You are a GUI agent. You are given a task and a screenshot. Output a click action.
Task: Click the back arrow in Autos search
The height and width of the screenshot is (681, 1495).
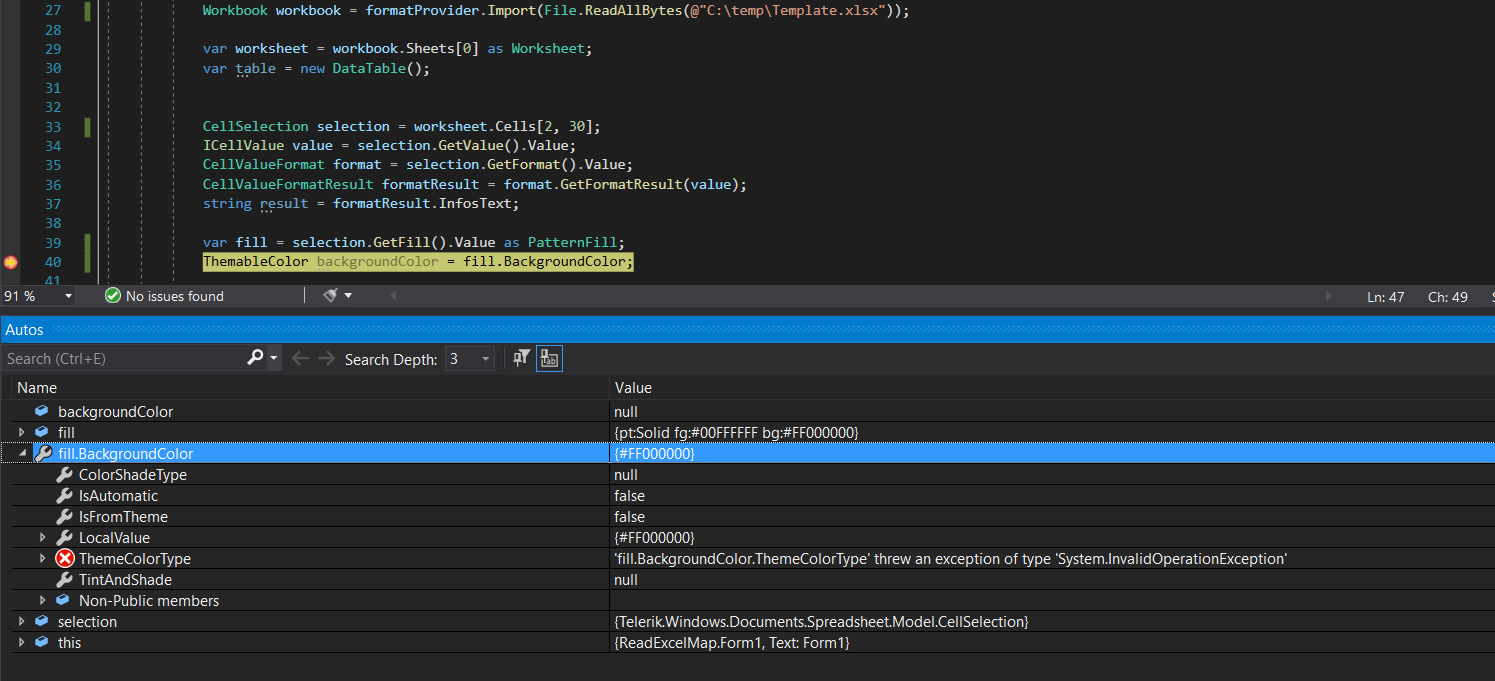[300, 358]
